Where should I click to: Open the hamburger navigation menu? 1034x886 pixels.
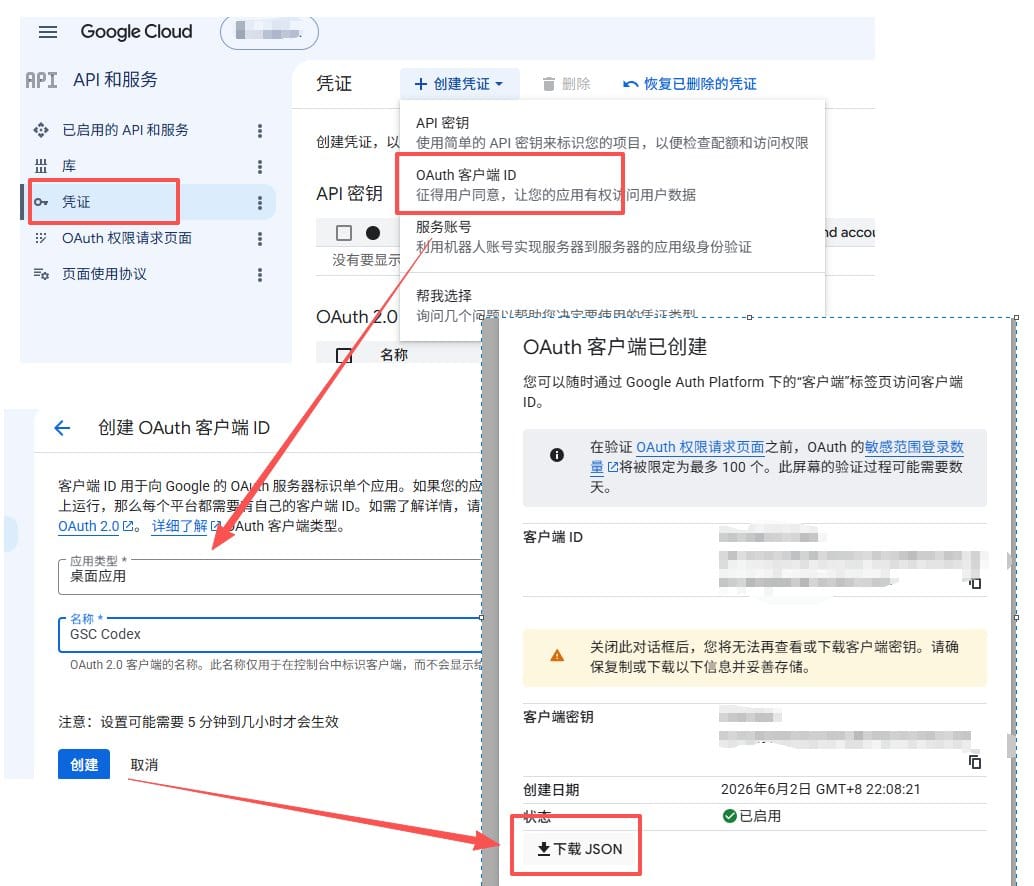[47, 32]
